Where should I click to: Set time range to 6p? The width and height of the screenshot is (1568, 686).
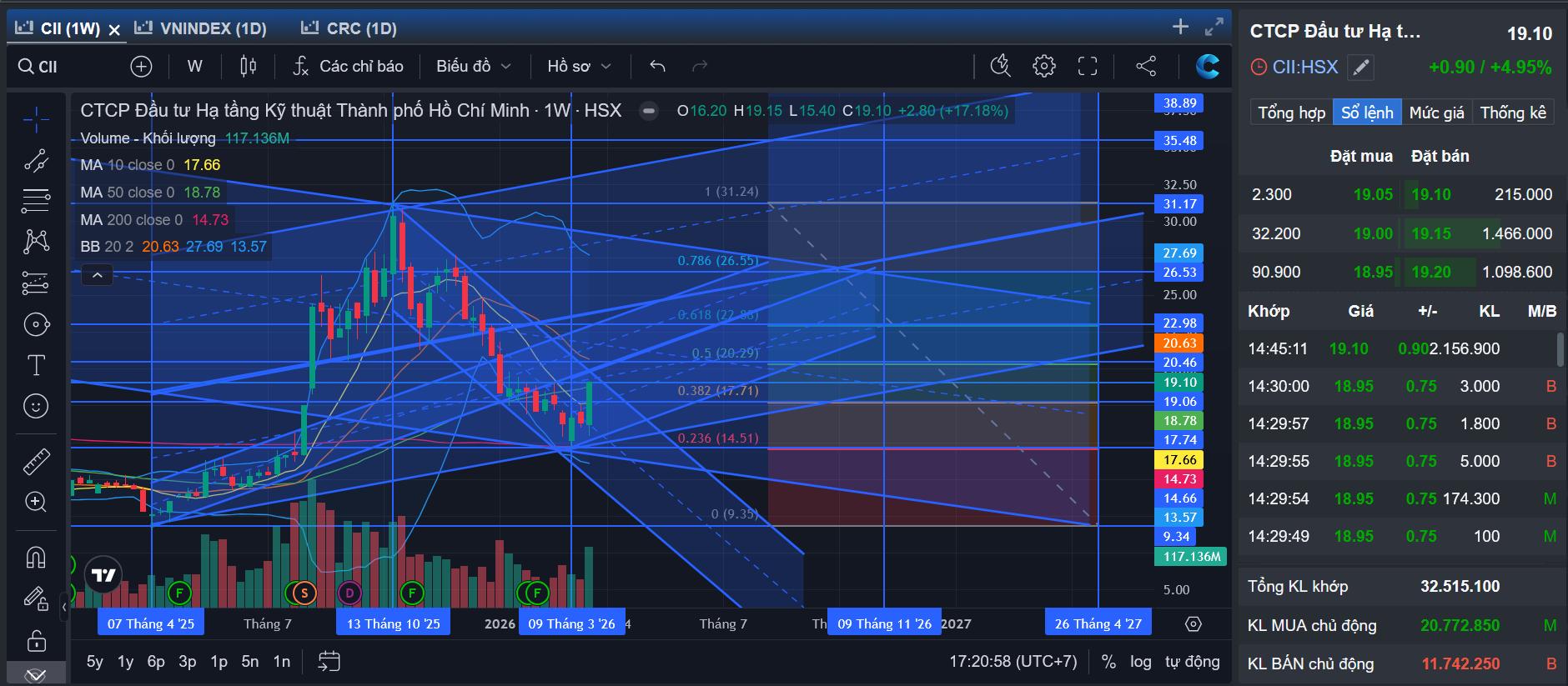(x=156, y=662)
